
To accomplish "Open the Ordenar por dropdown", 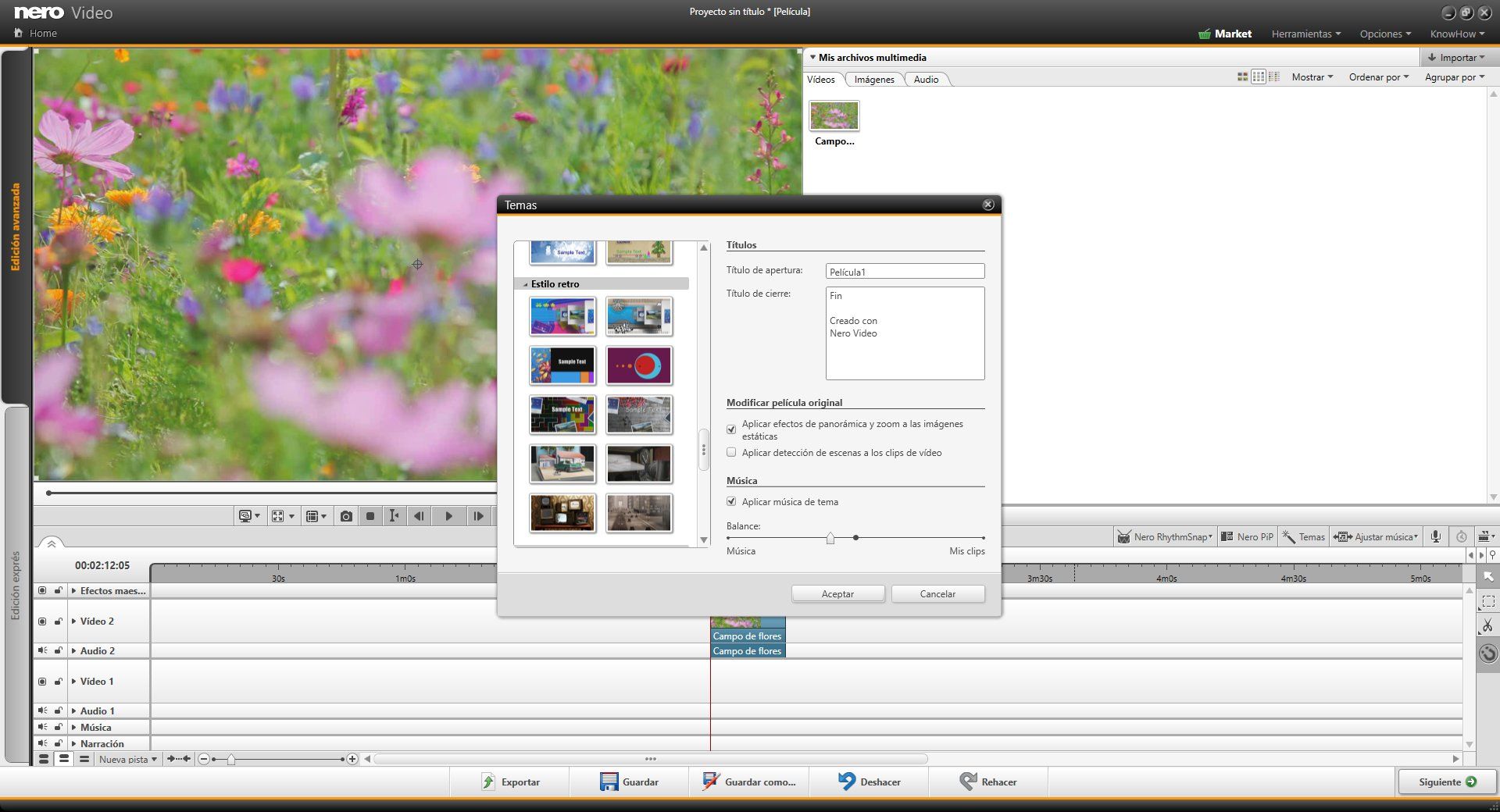I will (1379, 77).
